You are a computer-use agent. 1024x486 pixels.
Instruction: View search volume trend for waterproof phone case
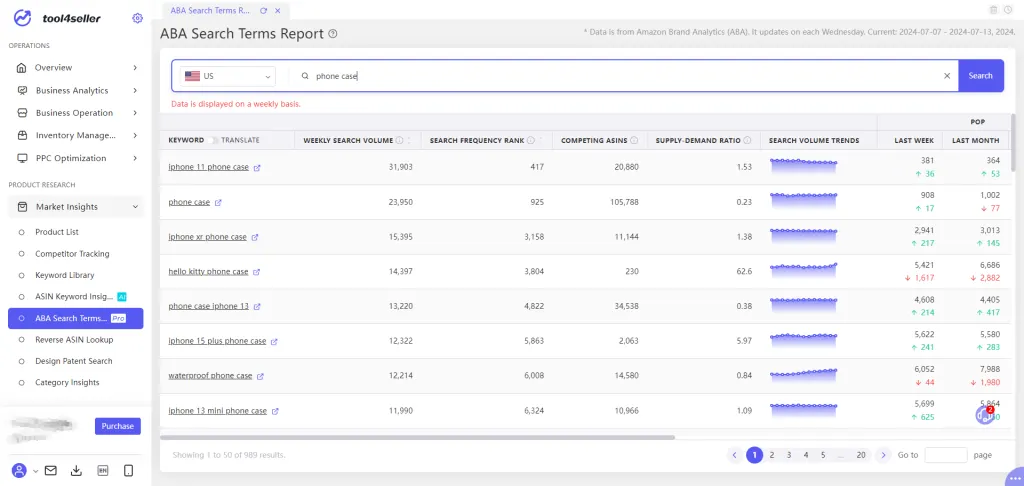(803, 376)
